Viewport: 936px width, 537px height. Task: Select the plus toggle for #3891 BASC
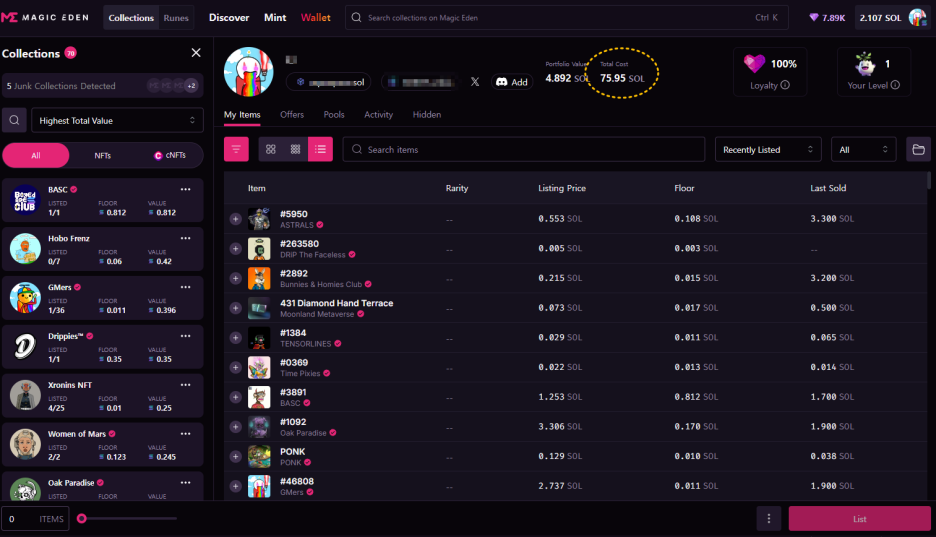pos(236,397)
